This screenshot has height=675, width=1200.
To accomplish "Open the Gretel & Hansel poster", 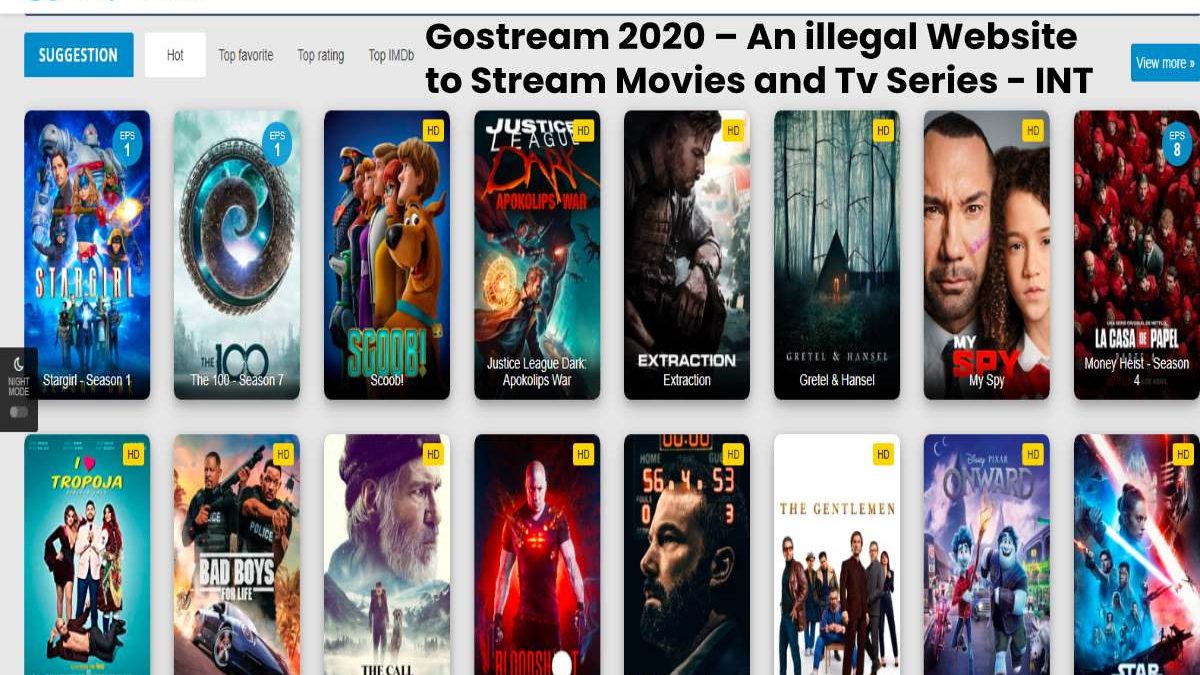I will click(837, 255).
